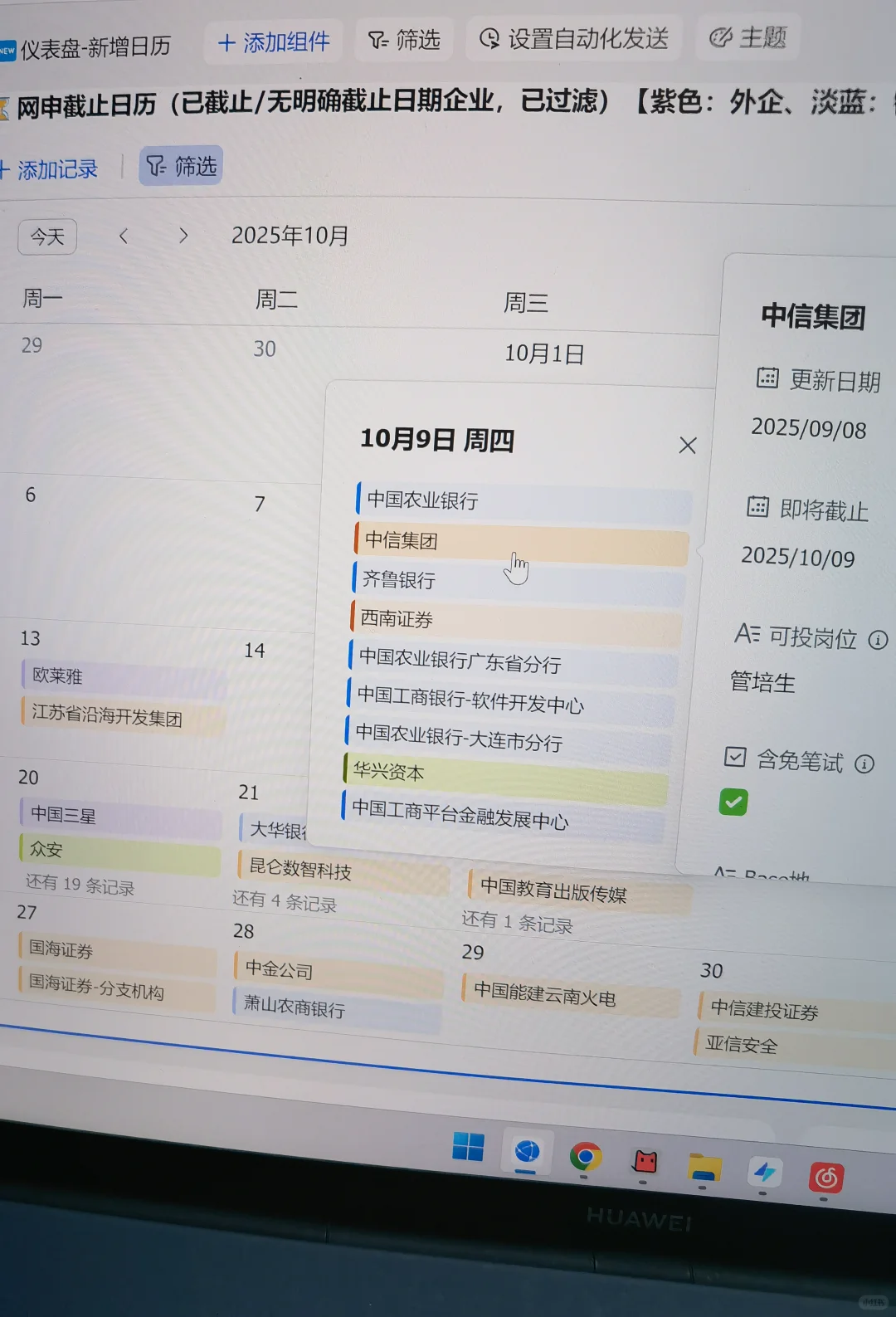Click the 添加组件 button
Screen dimensions: 896x1317
(273, 41)
